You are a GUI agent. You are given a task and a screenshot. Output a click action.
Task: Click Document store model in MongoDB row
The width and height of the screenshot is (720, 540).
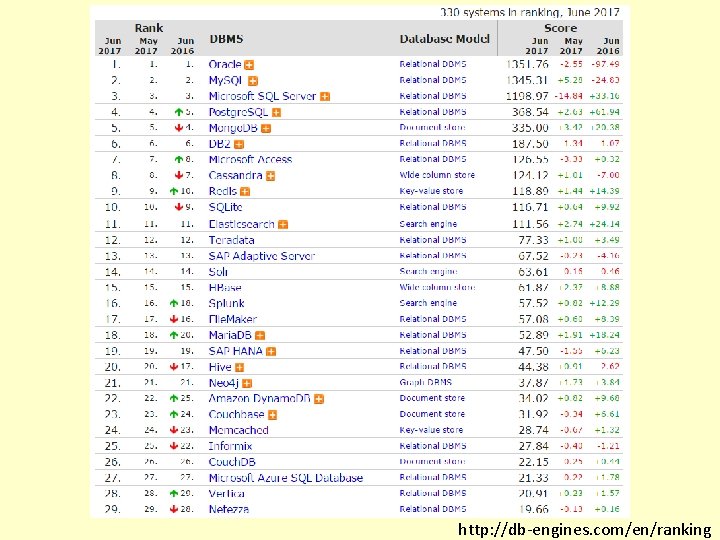click(x=432, y=127)
